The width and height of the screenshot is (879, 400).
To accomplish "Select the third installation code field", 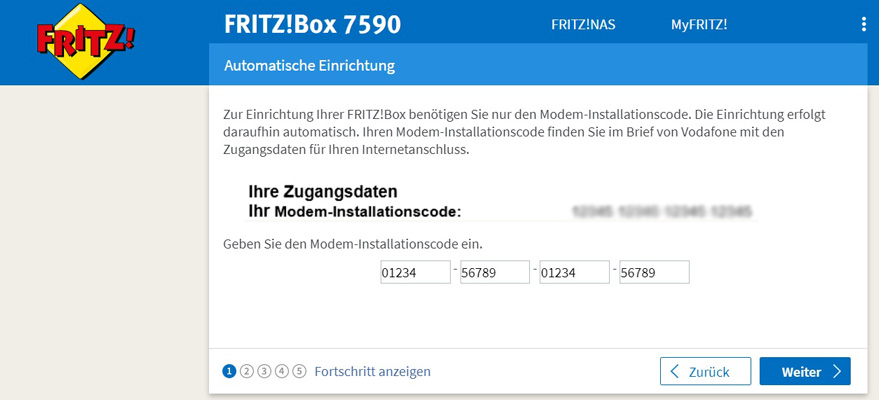I will click(575, 272).
